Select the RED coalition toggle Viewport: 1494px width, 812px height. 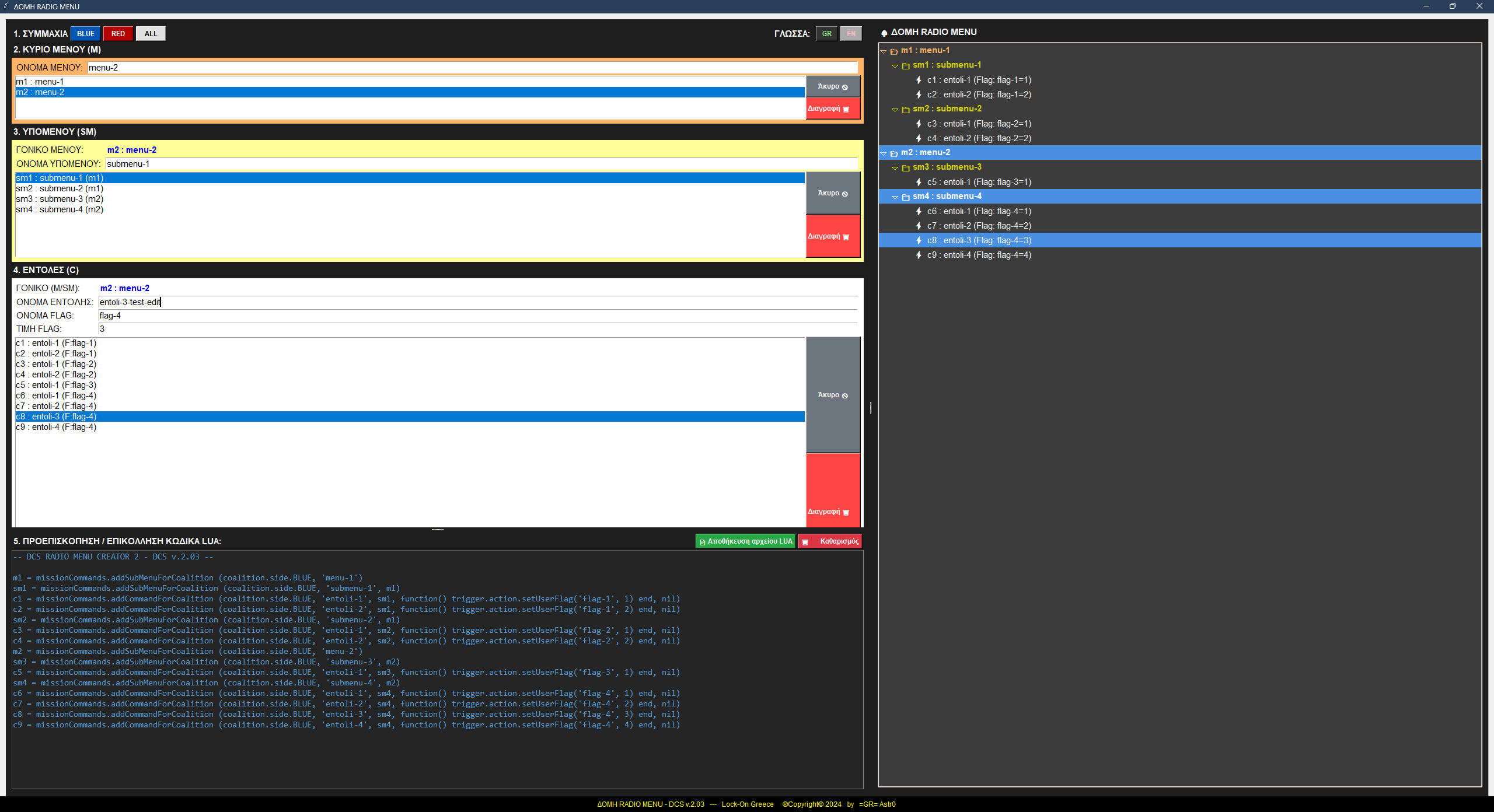[x=118, y=33]
